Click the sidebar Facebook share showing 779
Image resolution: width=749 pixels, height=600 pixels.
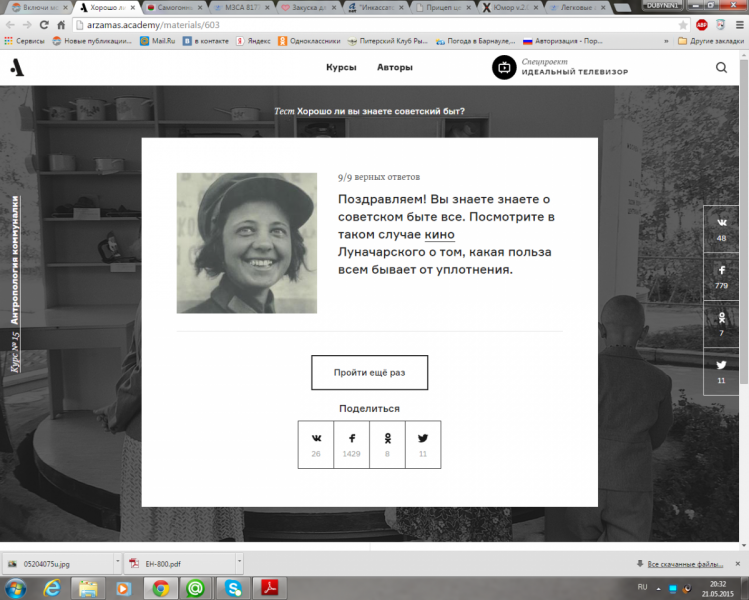[721, 277]
